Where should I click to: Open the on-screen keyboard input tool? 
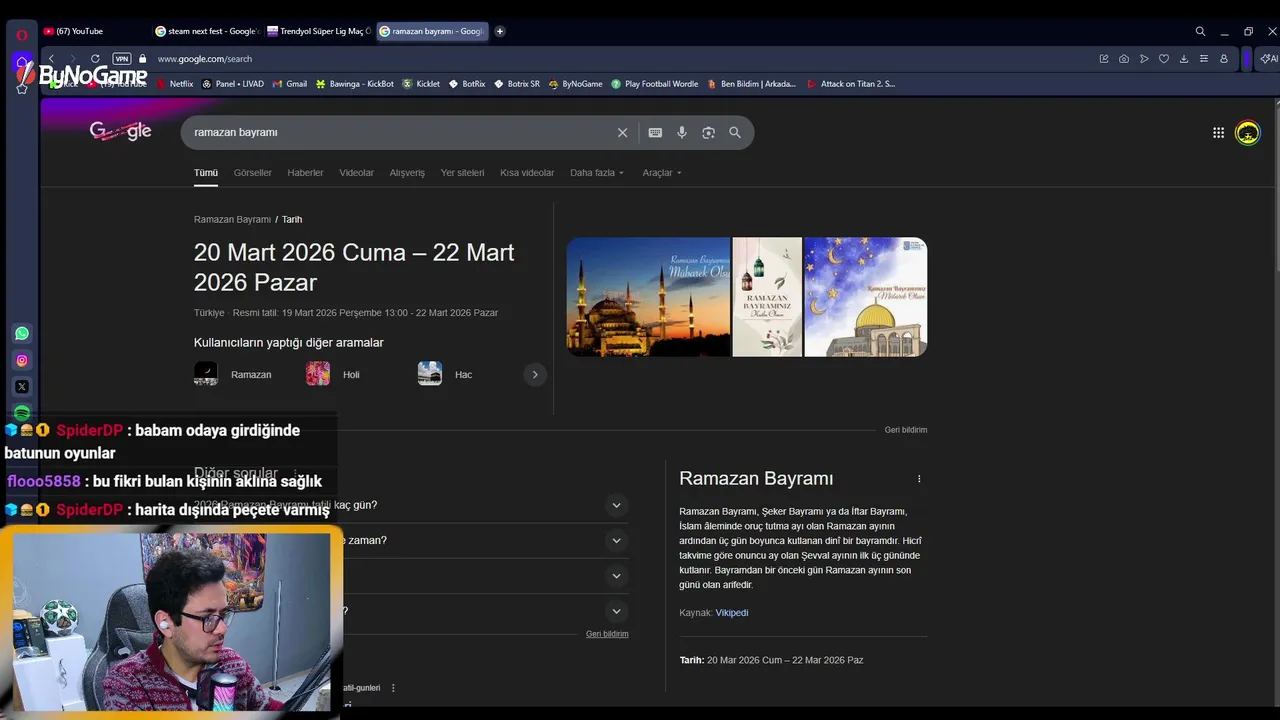point(655,132)
